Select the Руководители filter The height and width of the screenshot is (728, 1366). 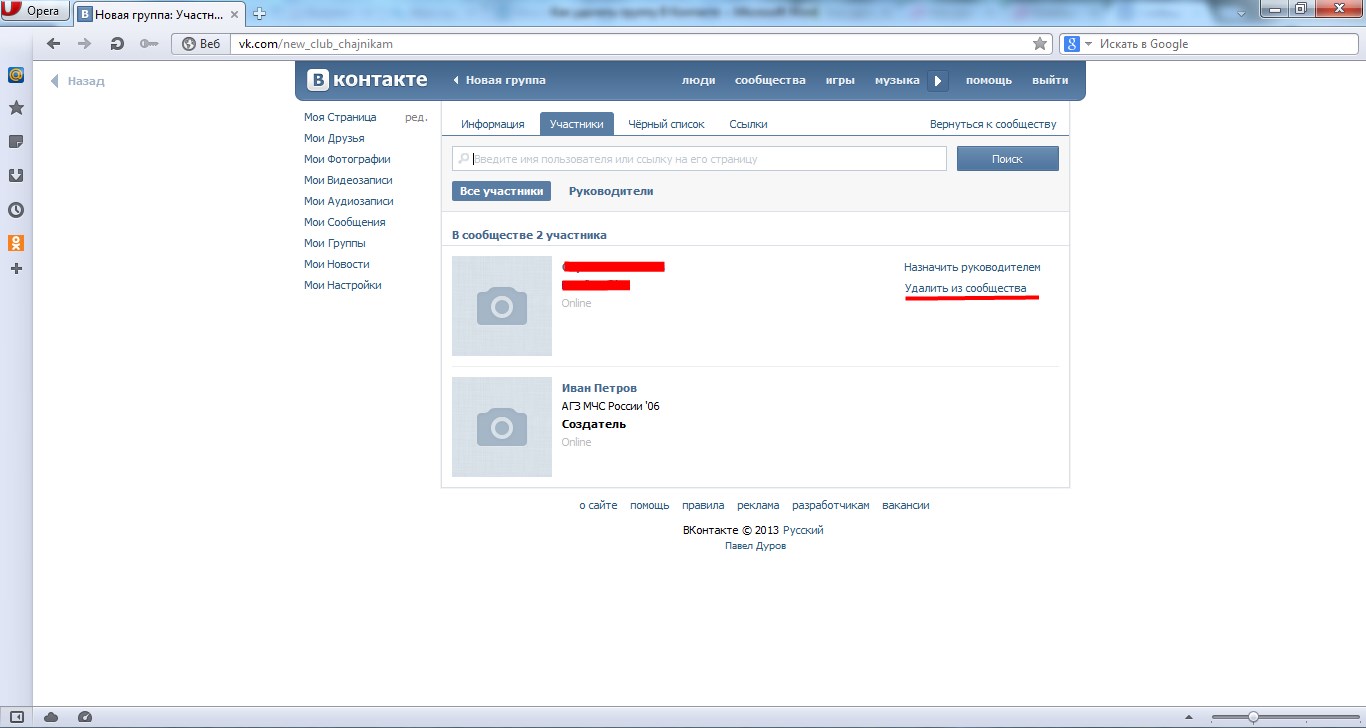click(611, 191)
